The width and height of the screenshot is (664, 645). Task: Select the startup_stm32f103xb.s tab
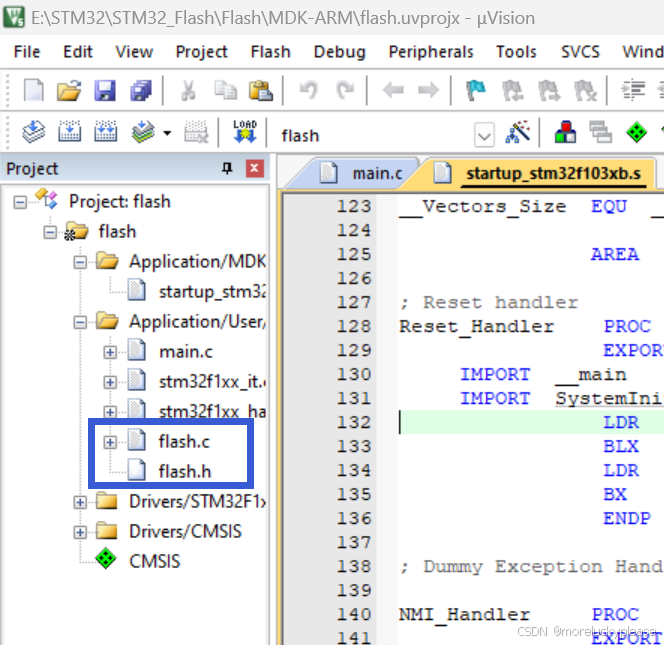click(538, 174)
